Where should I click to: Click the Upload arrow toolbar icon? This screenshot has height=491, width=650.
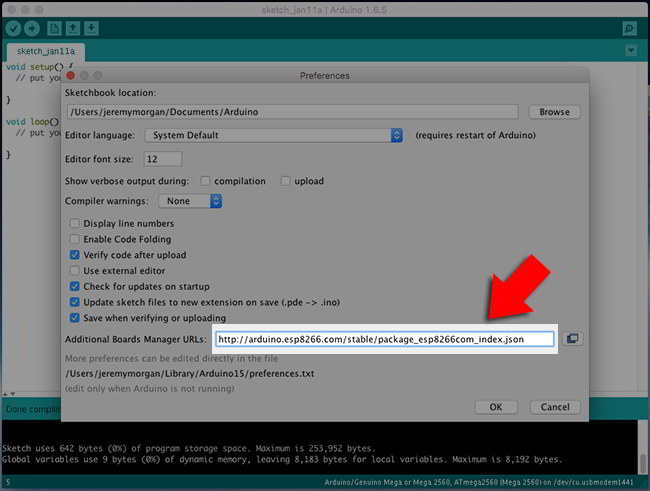tap(32, 29)
